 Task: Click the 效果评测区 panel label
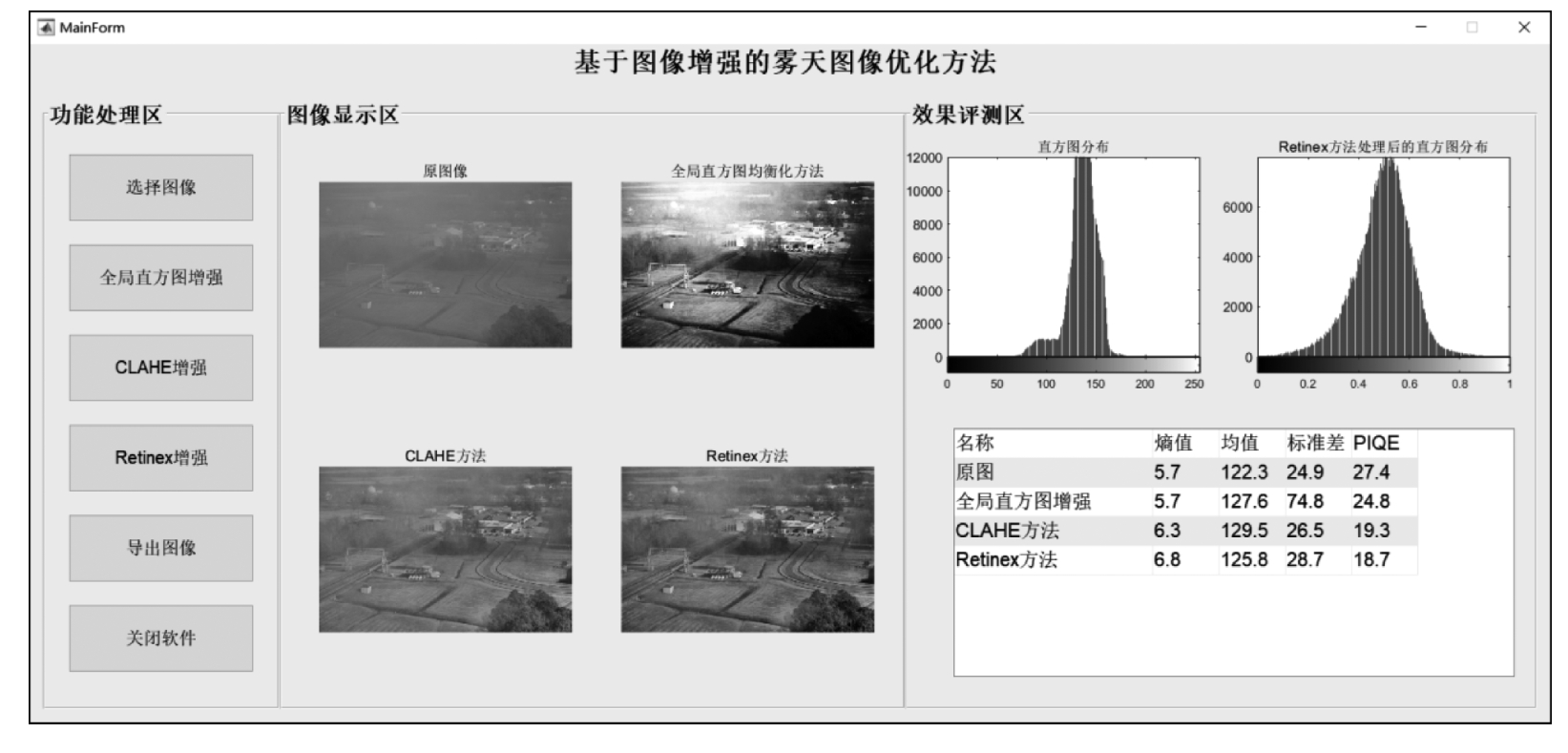pos(969,115)
